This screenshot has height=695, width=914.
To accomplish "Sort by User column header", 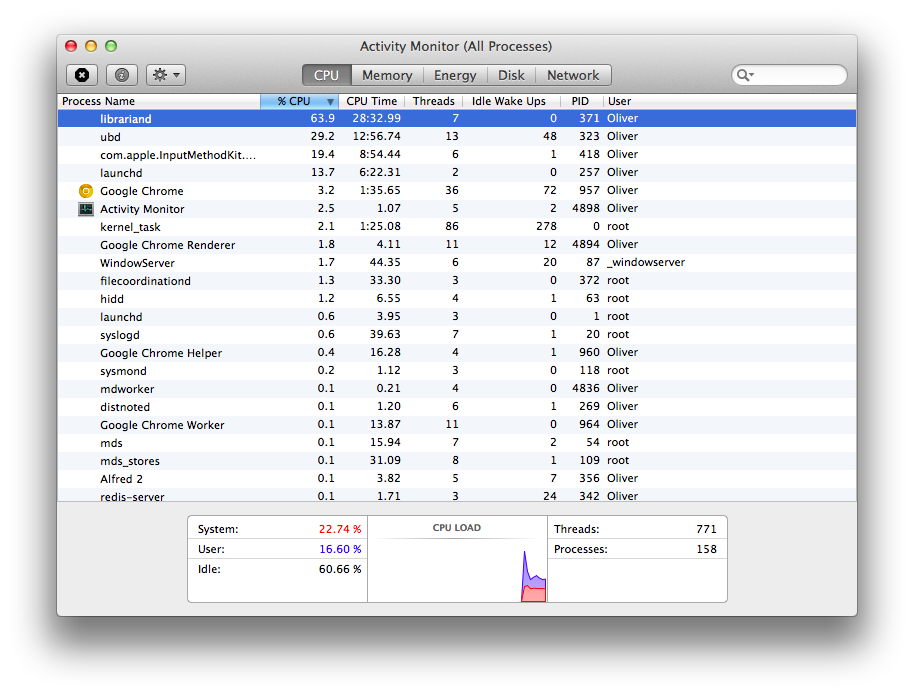I will tap(730, 101).
